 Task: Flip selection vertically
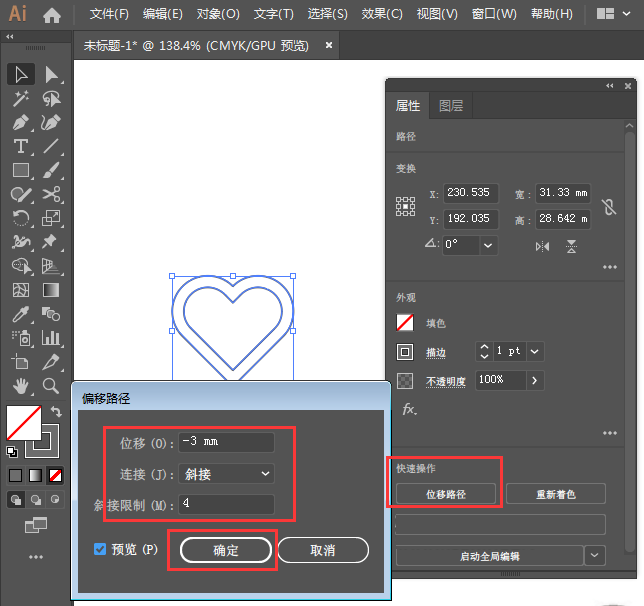click(x=571, y=247)
